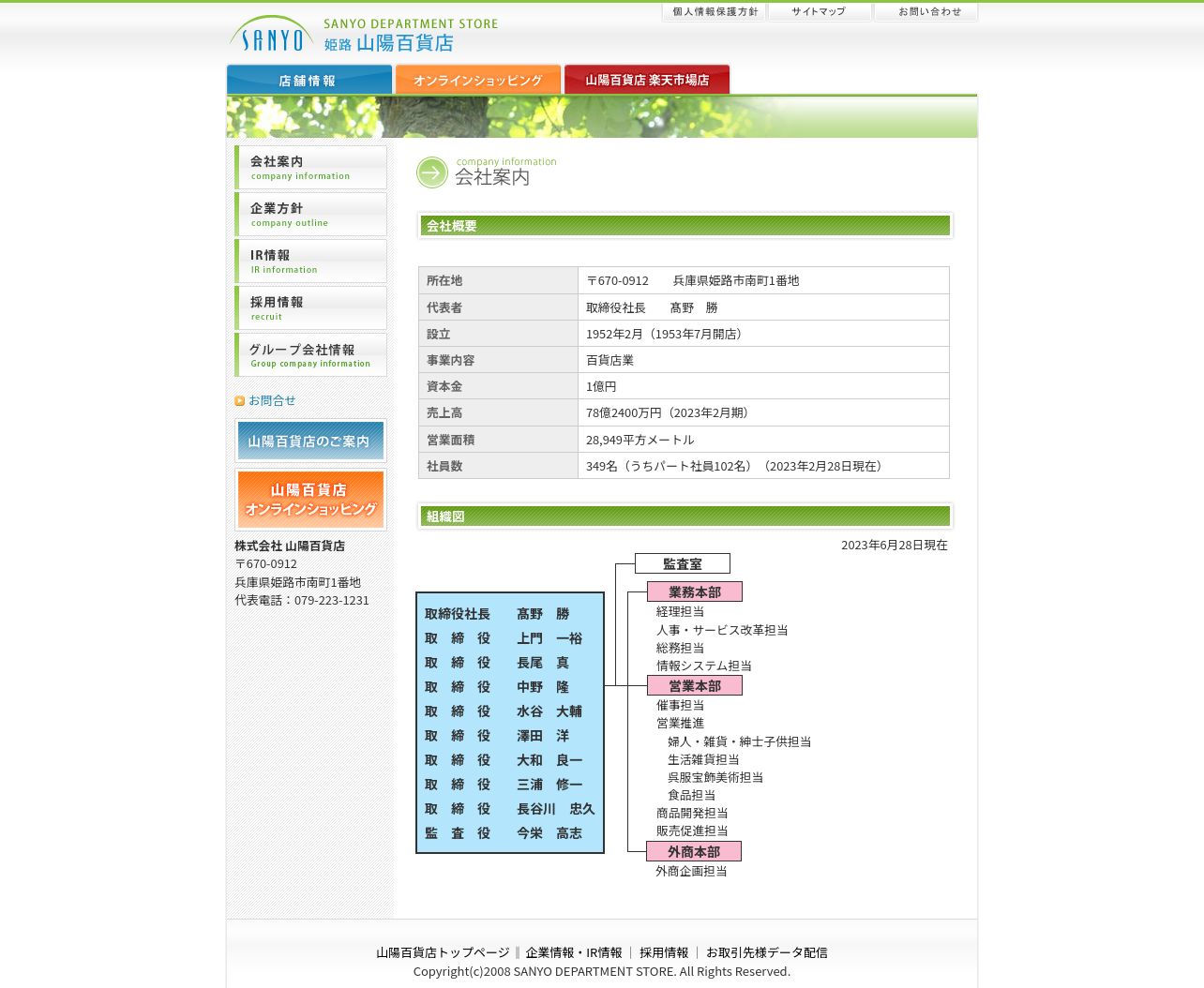Image resolution: width=1204 pixels, height=988 pixels.
Task: Click 婦人・雑貨・紳士子供担当 in the org chart
Action: click(x=739, y=741)
